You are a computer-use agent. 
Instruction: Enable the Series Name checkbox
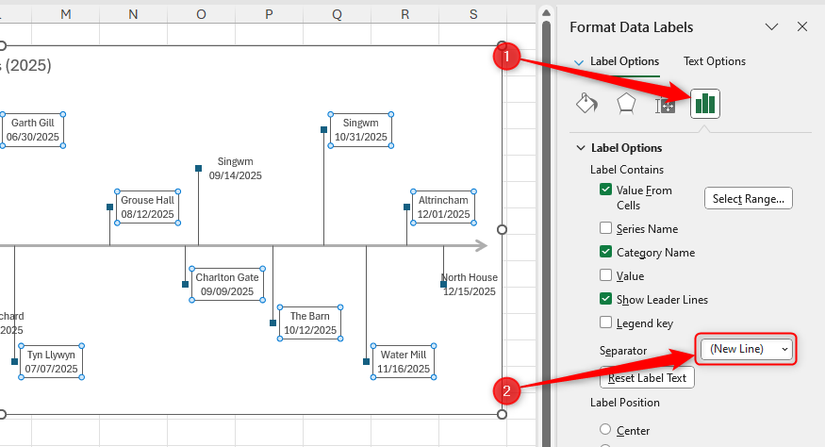[606, 228]
